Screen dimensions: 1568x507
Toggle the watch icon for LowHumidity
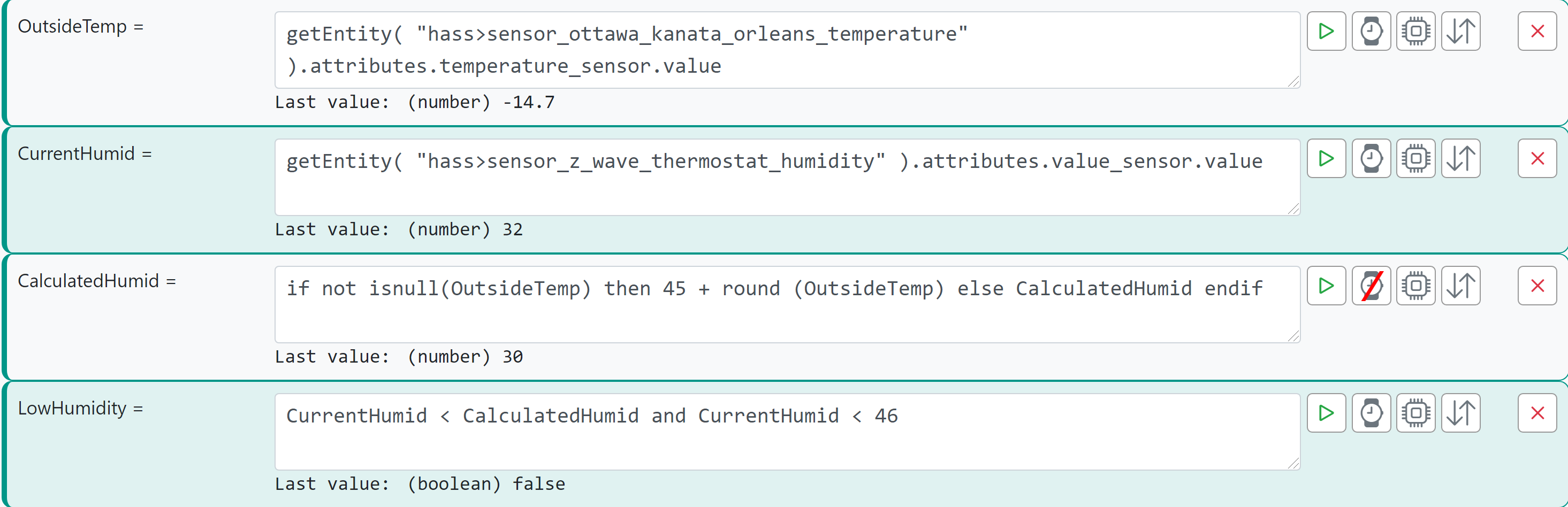1372,413
